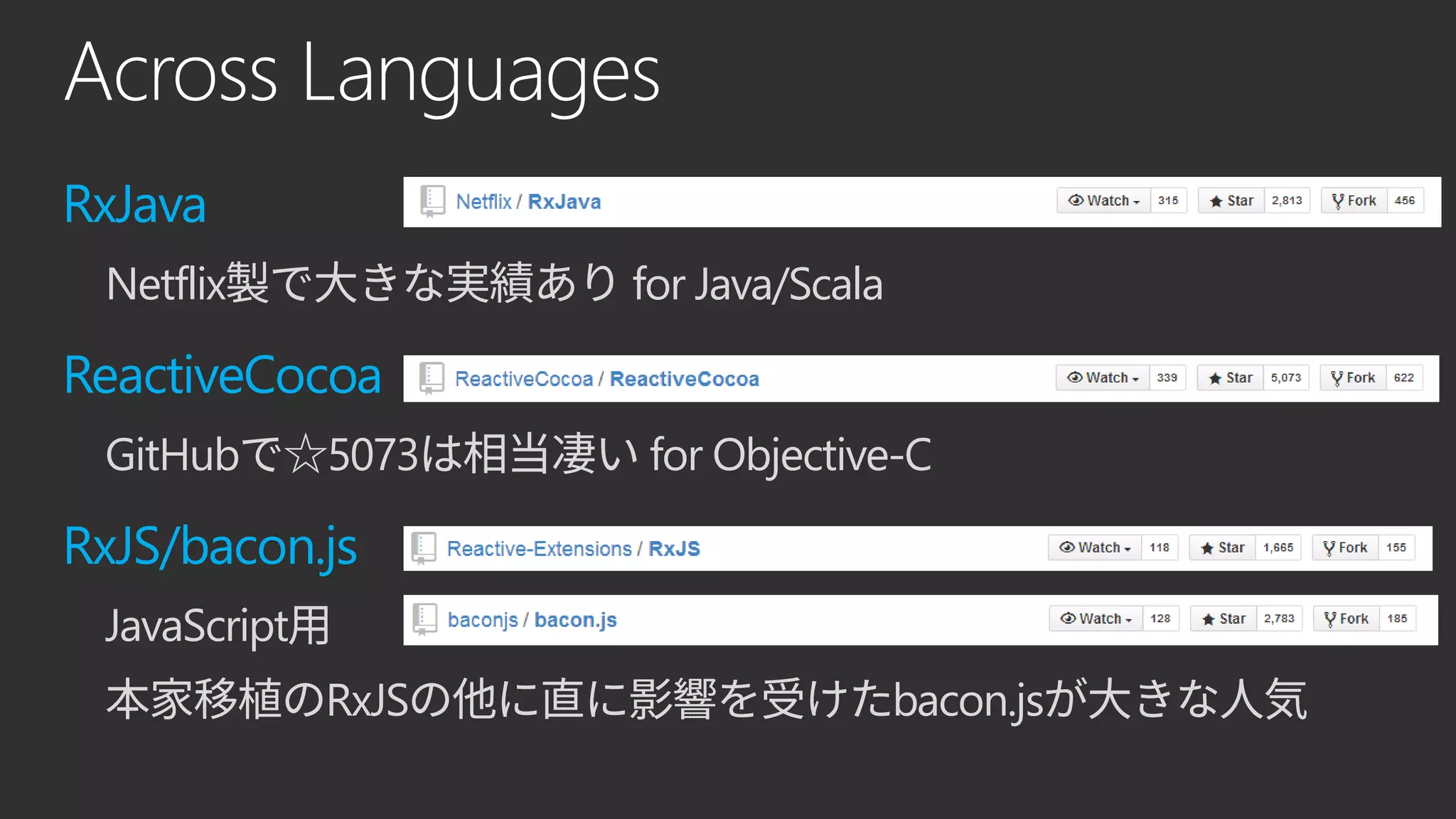Fork the Netflix RxJava repository
Screen dimensions: 1456x819
tap(1354, 200)
